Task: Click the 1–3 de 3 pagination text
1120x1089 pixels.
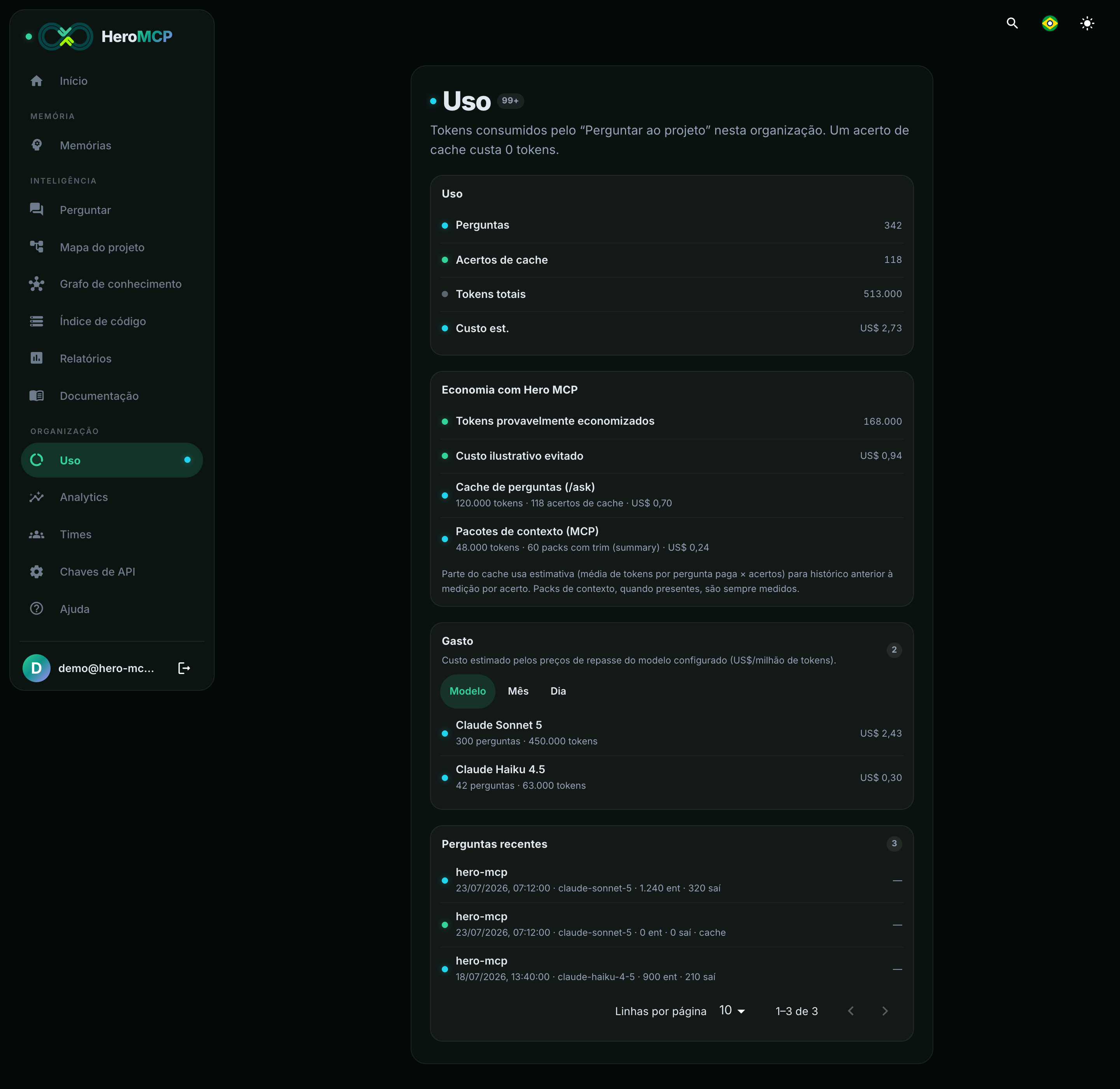Action: [x=797, y=1011]
